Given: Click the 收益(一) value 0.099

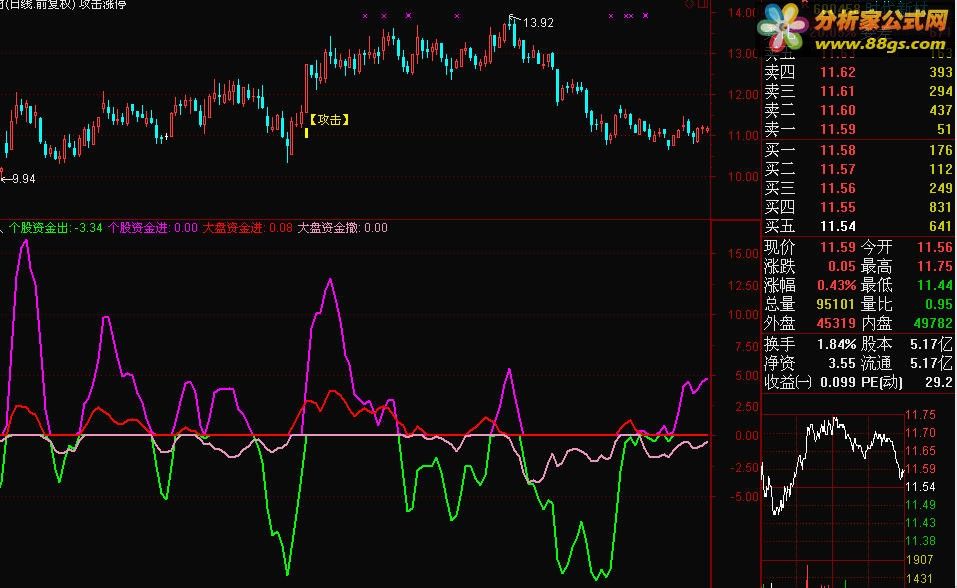Looking at the screenshot, I should [838, 382].
